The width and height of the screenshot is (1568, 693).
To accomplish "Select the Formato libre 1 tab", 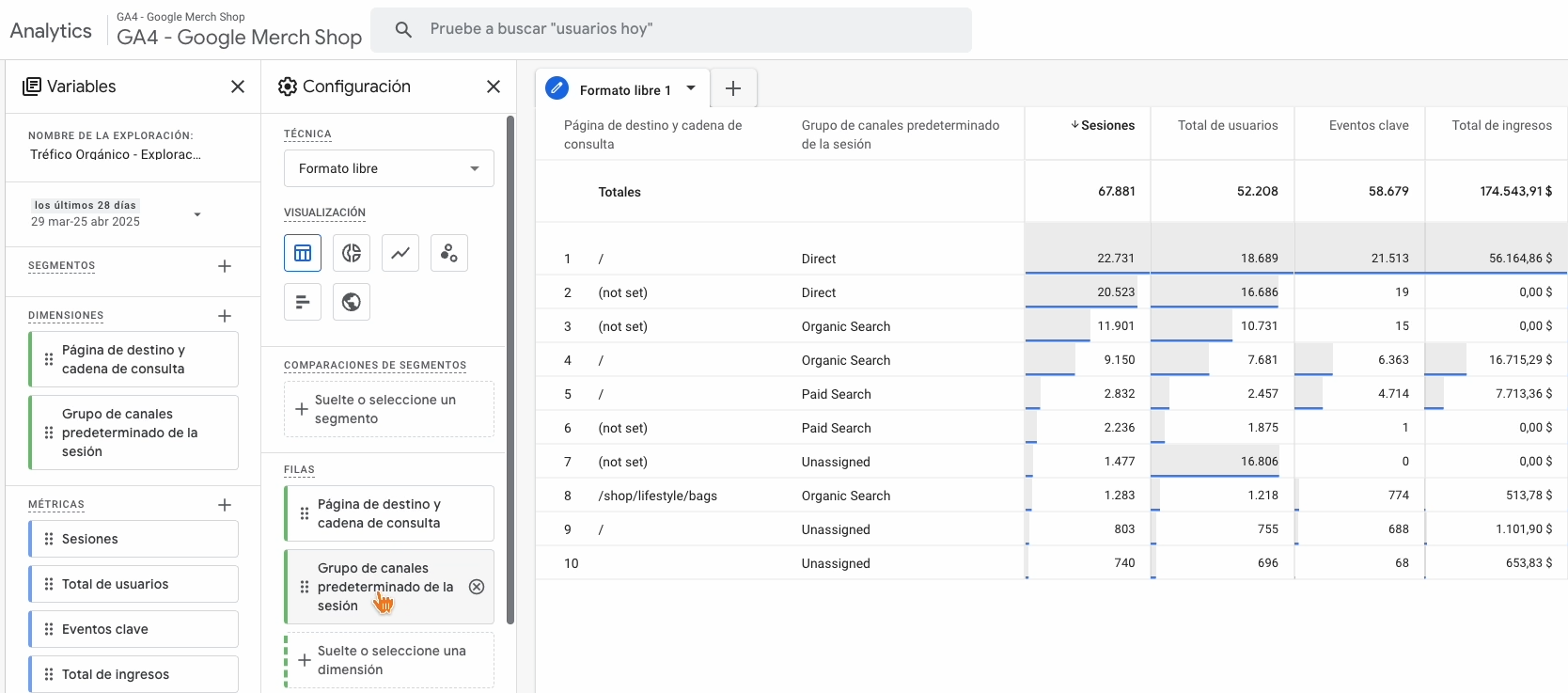I will 624,90.
